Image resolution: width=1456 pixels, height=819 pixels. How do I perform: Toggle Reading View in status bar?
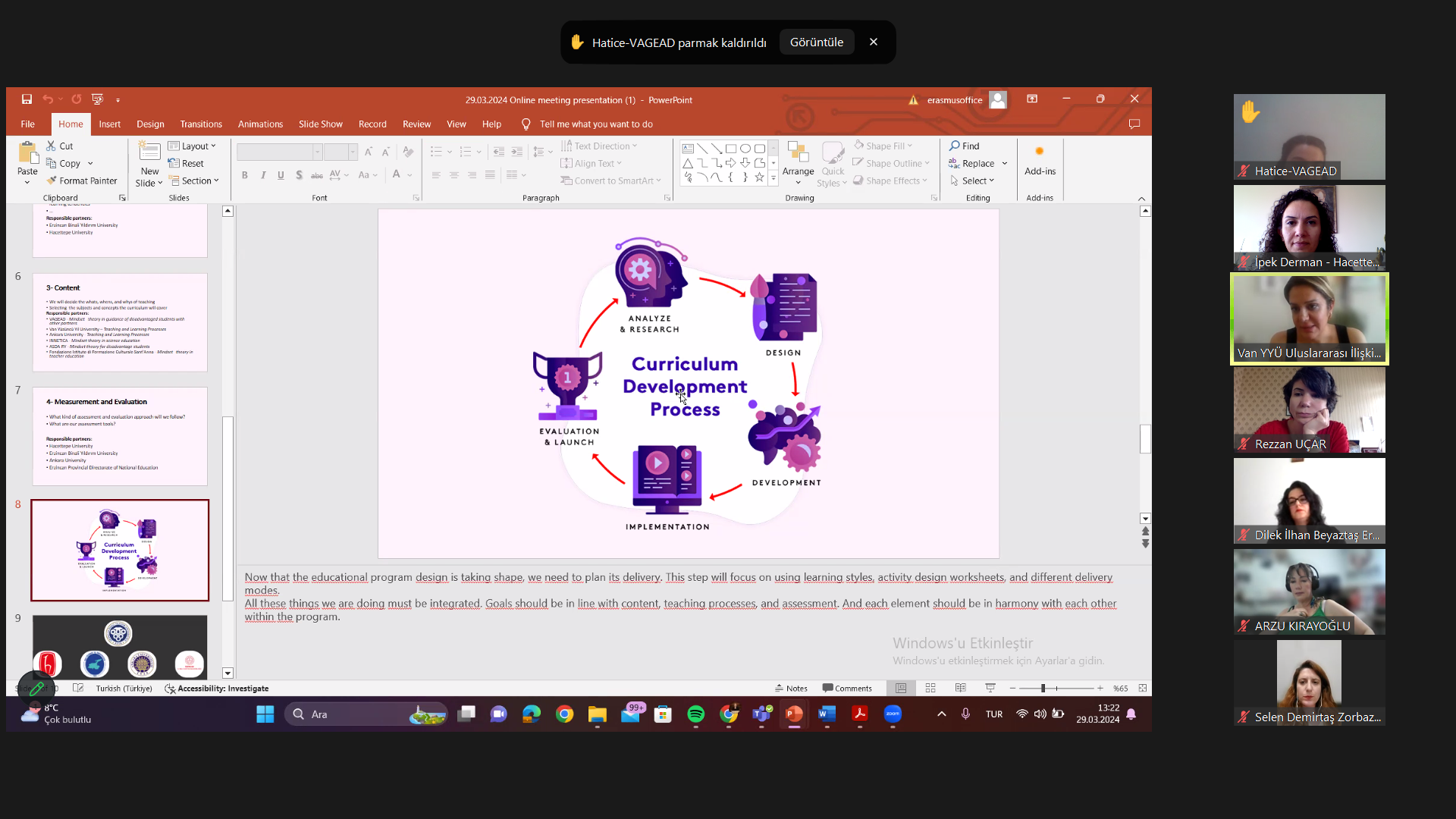(x=961, y=688)
